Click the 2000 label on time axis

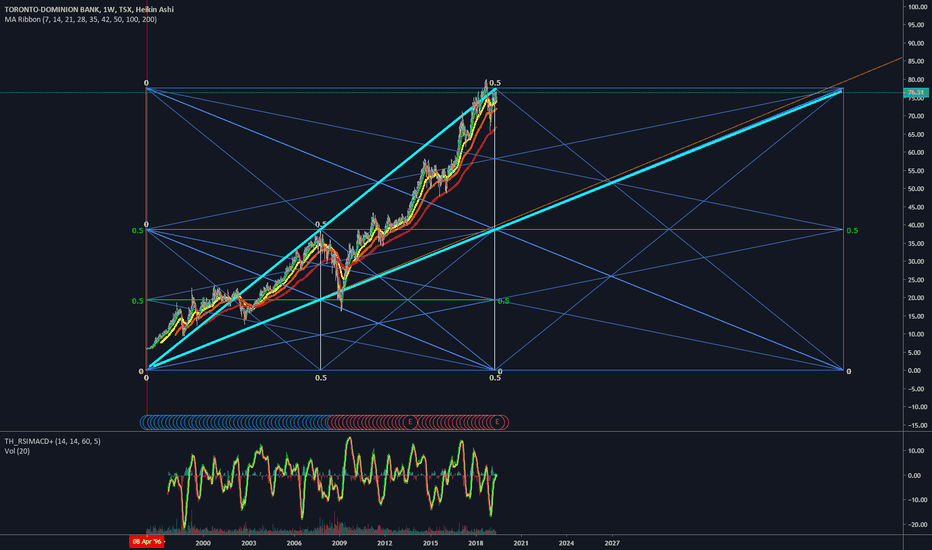(203, 543)
